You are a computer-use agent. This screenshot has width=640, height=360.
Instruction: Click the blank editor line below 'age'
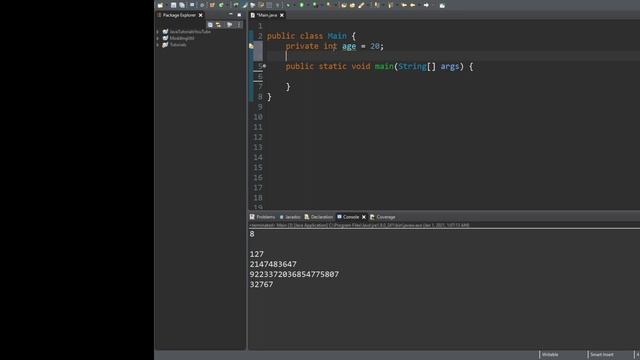click(x=453, y=56)
